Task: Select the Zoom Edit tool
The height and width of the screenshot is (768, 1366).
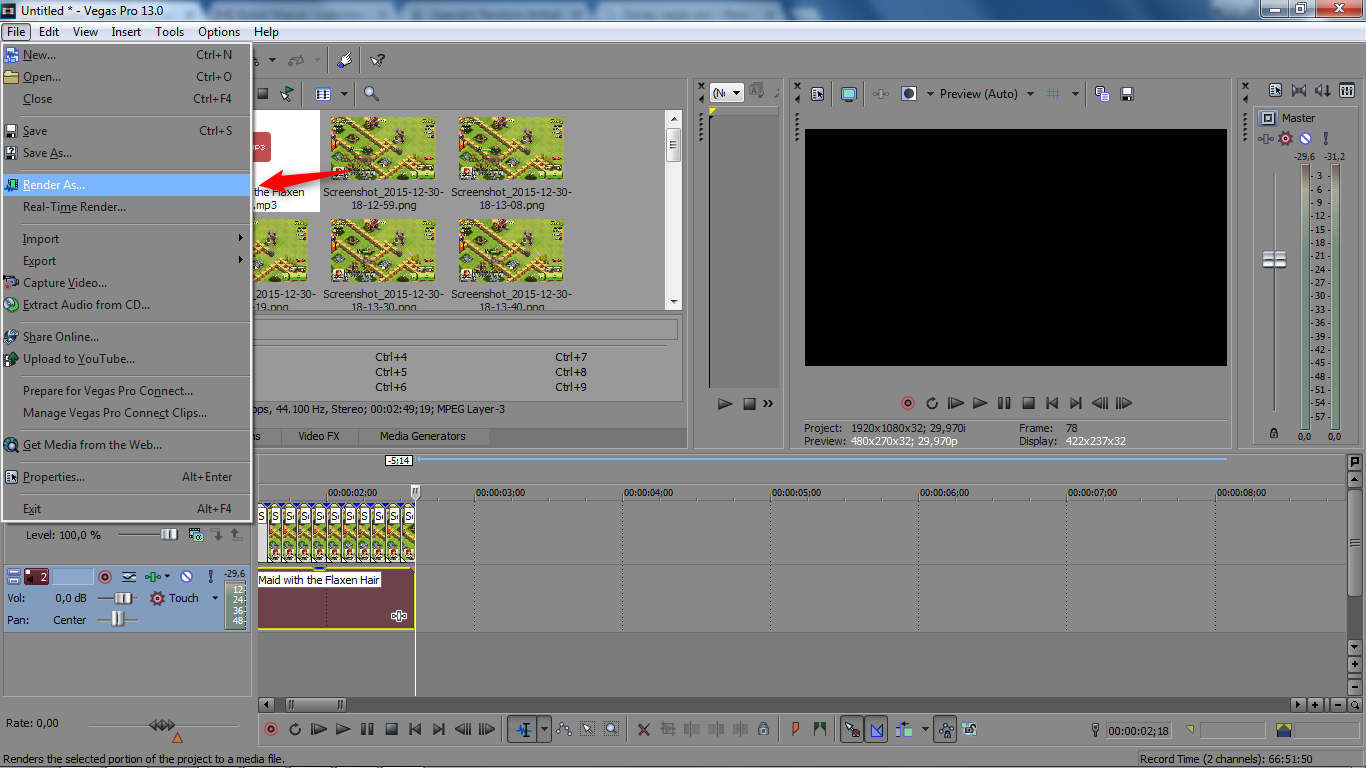Action: [x=611, y=730]
